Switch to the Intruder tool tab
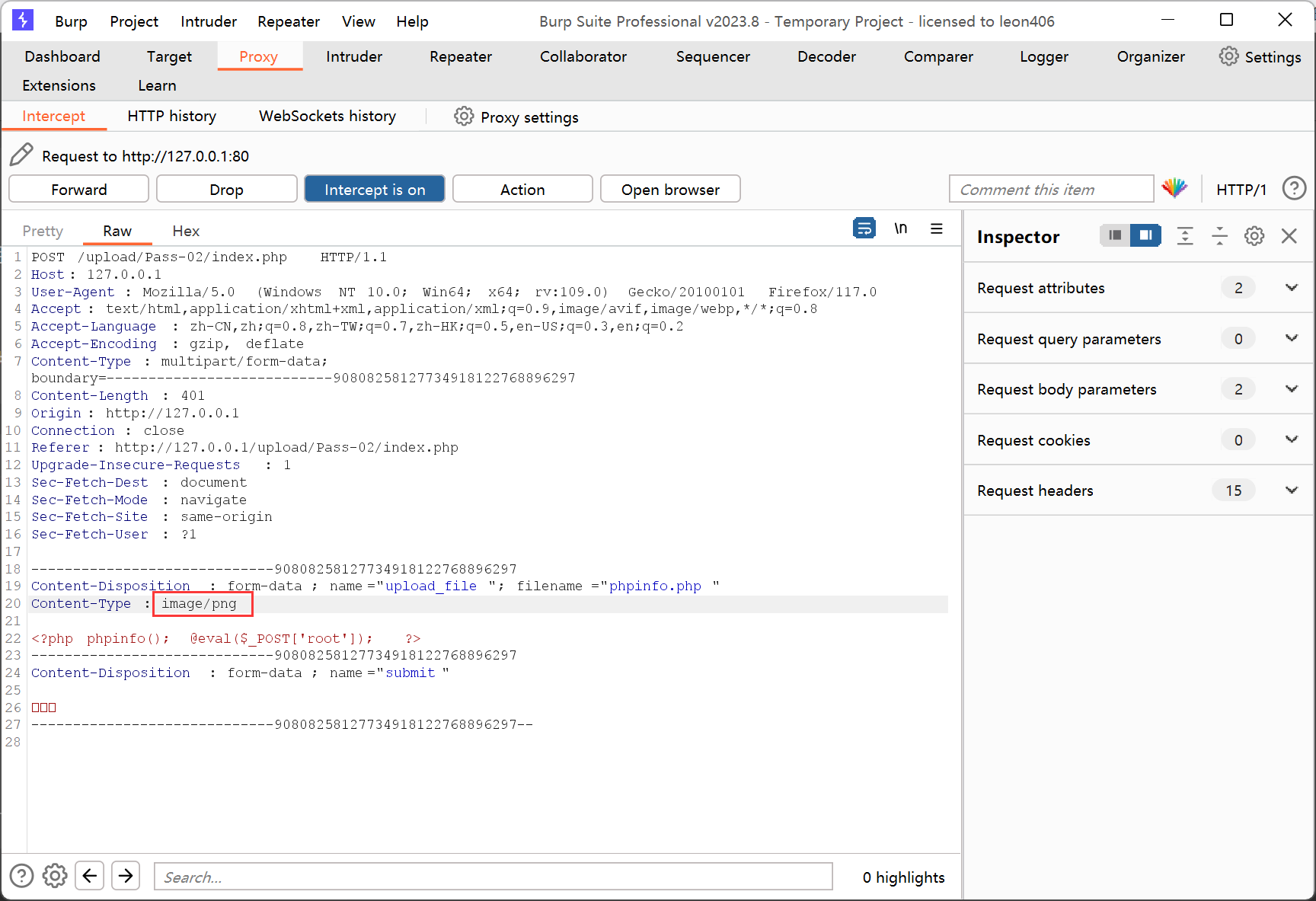 (354, 56)
